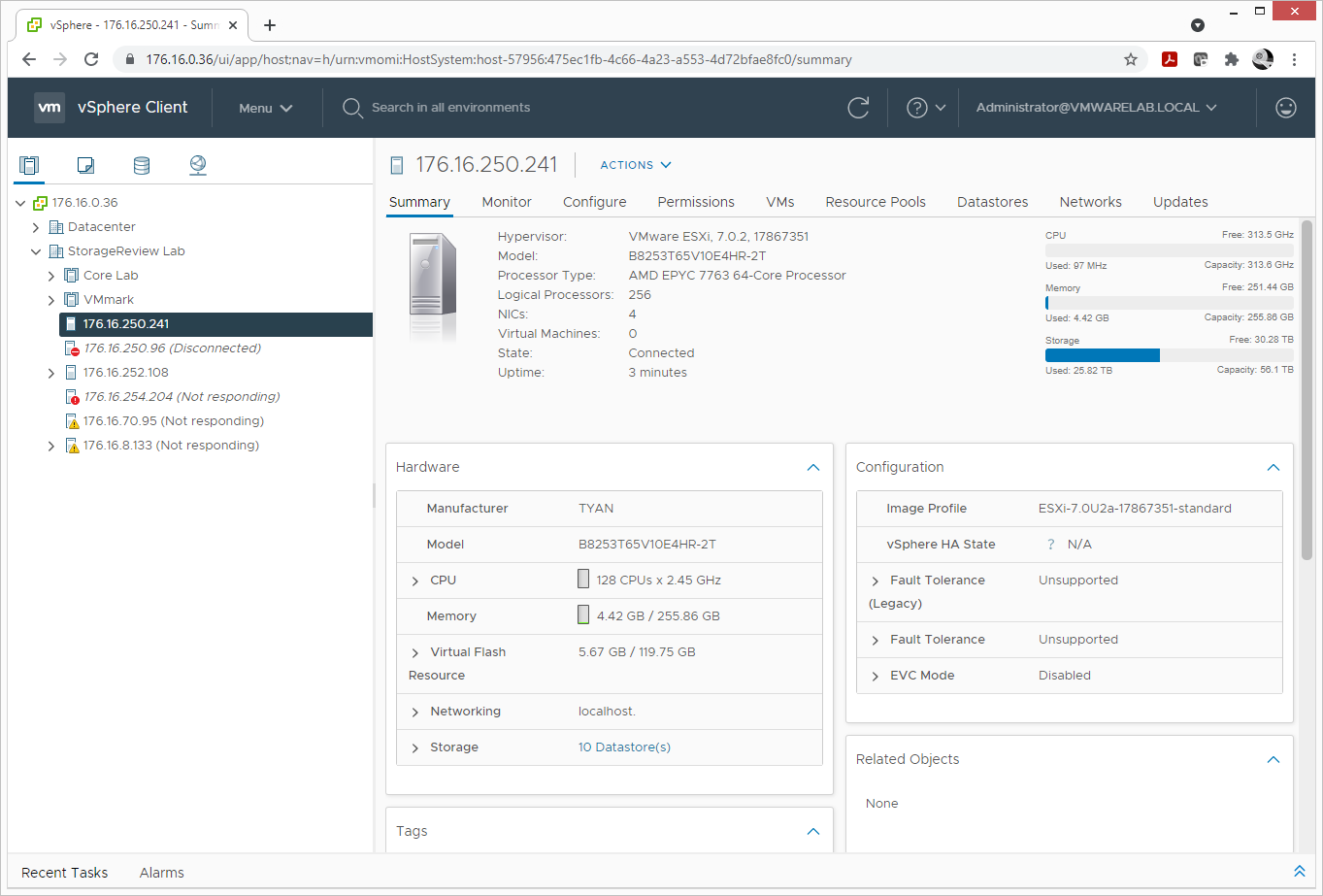Click the browser back arrow
The height and width of the screenshot is (896, 1323).
click(29, 59)
